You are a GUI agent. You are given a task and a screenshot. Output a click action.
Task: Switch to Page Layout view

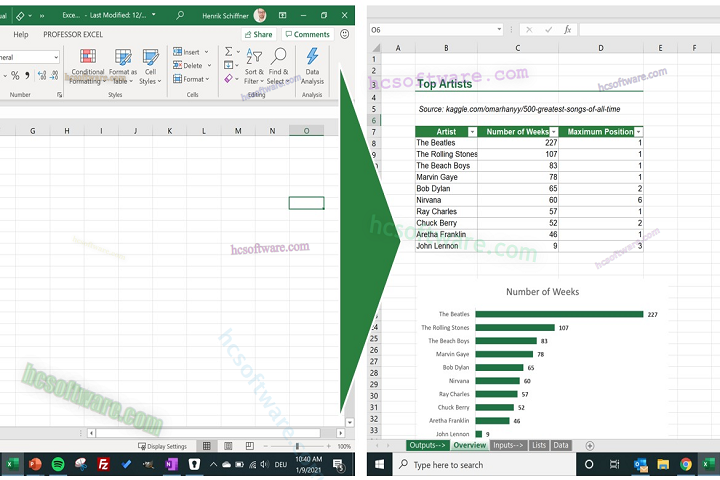pos(228,446)
